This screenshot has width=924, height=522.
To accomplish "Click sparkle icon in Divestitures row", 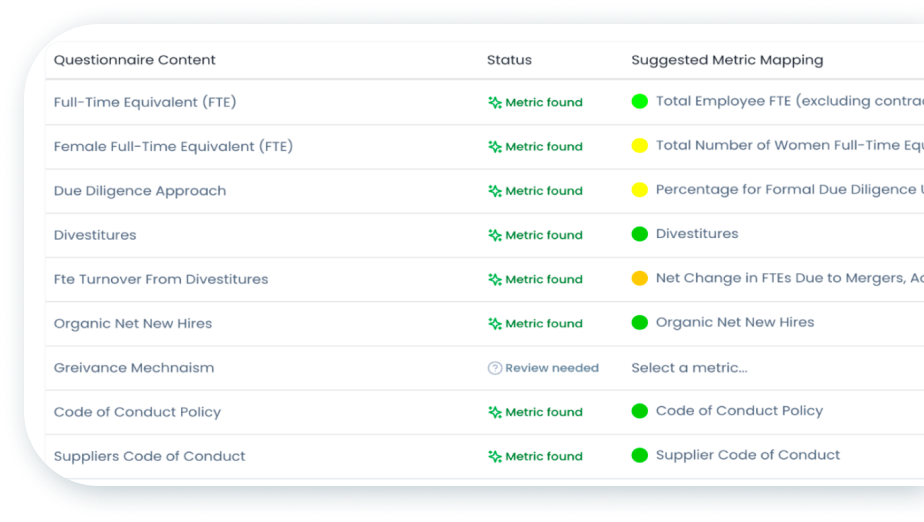I will pyautogui.click(x=494, y=235).
